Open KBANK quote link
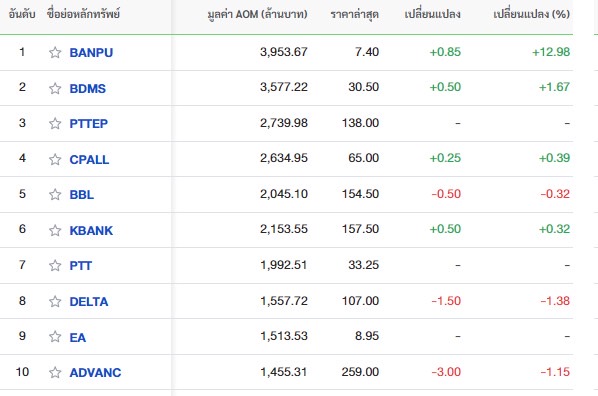 (x=91, y=230)
